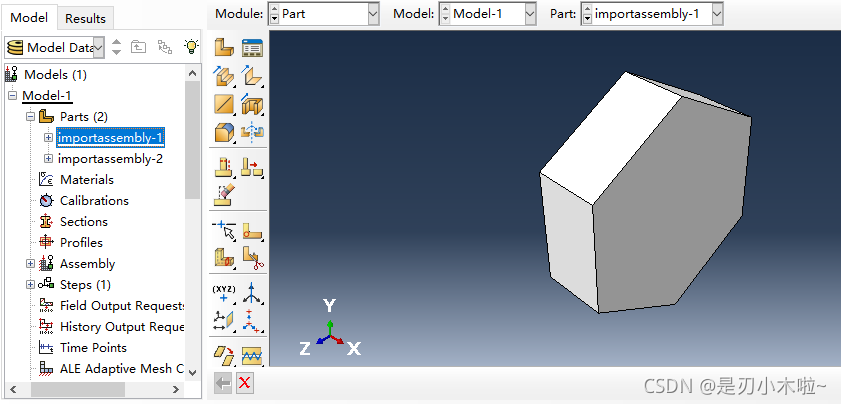Click the lightbulb icon in model tree toolbar

click(192, 47)
